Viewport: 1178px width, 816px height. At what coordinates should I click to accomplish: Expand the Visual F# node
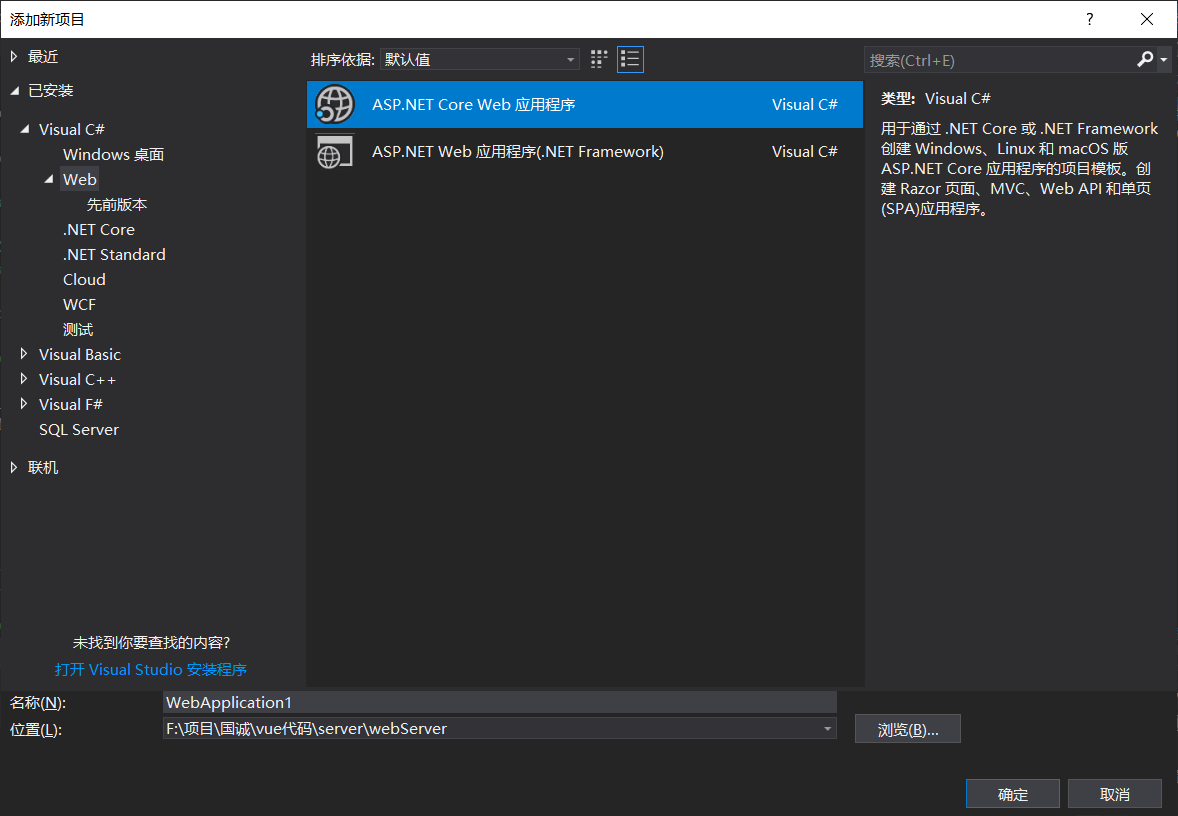pyautogui.click(x=24, y=404)
